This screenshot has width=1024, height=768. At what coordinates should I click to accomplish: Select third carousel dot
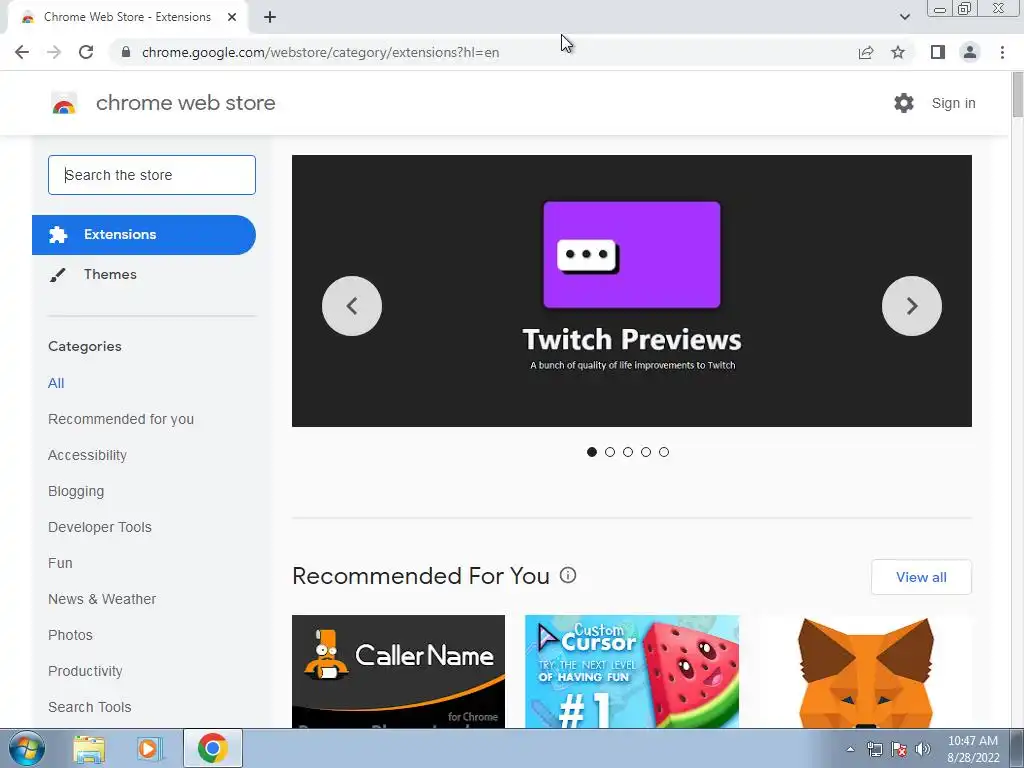(628, 452)
